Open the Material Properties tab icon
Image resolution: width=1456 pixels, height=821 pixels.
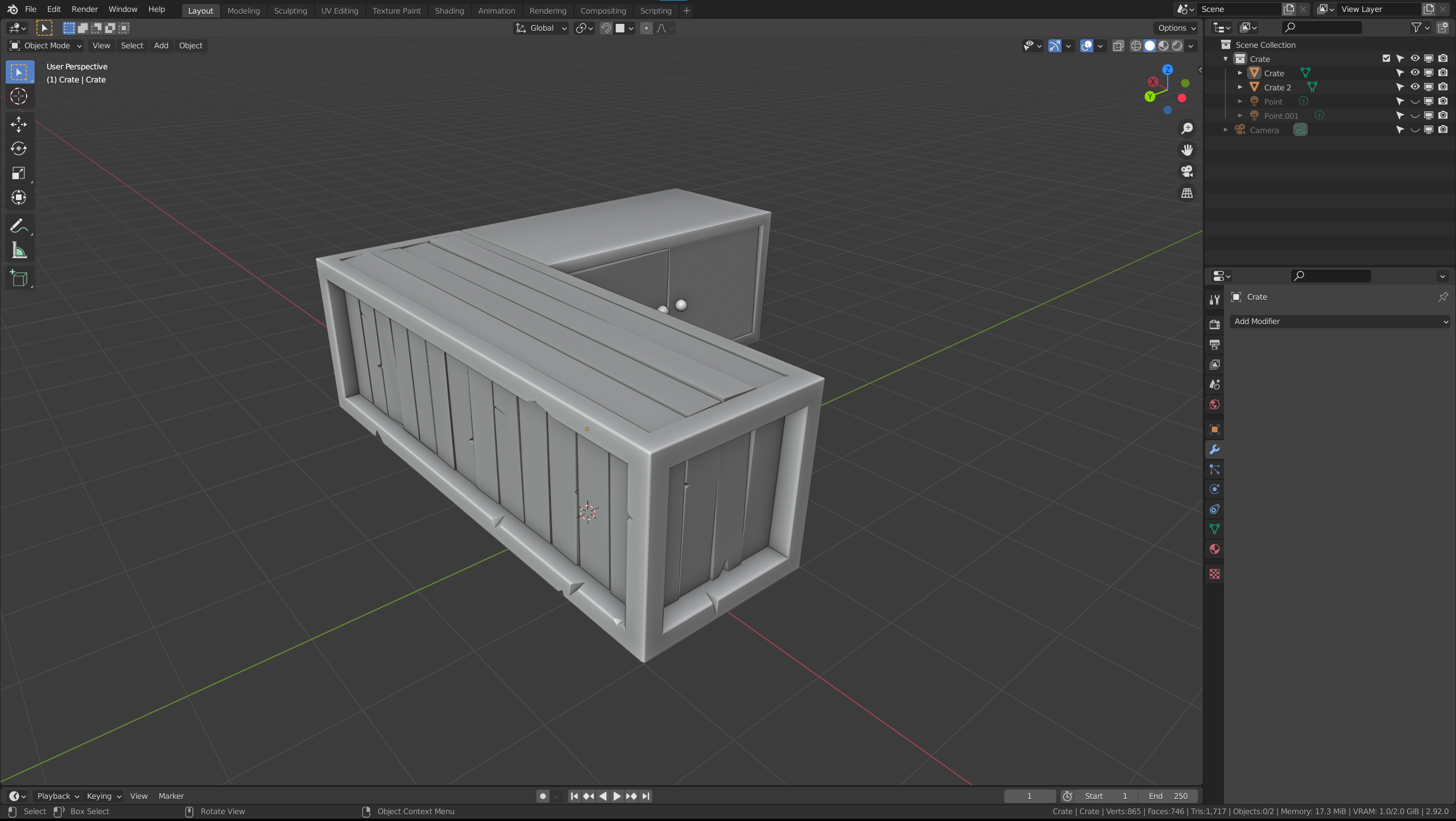(x=1214, y=549)
